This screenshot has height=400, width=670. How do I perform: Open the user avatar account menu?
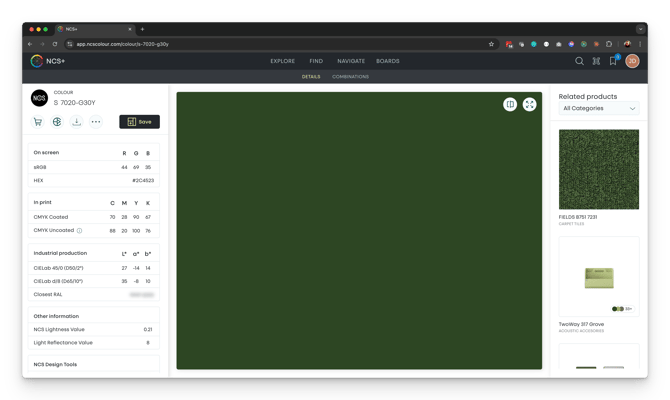click(x=632, y=61)
